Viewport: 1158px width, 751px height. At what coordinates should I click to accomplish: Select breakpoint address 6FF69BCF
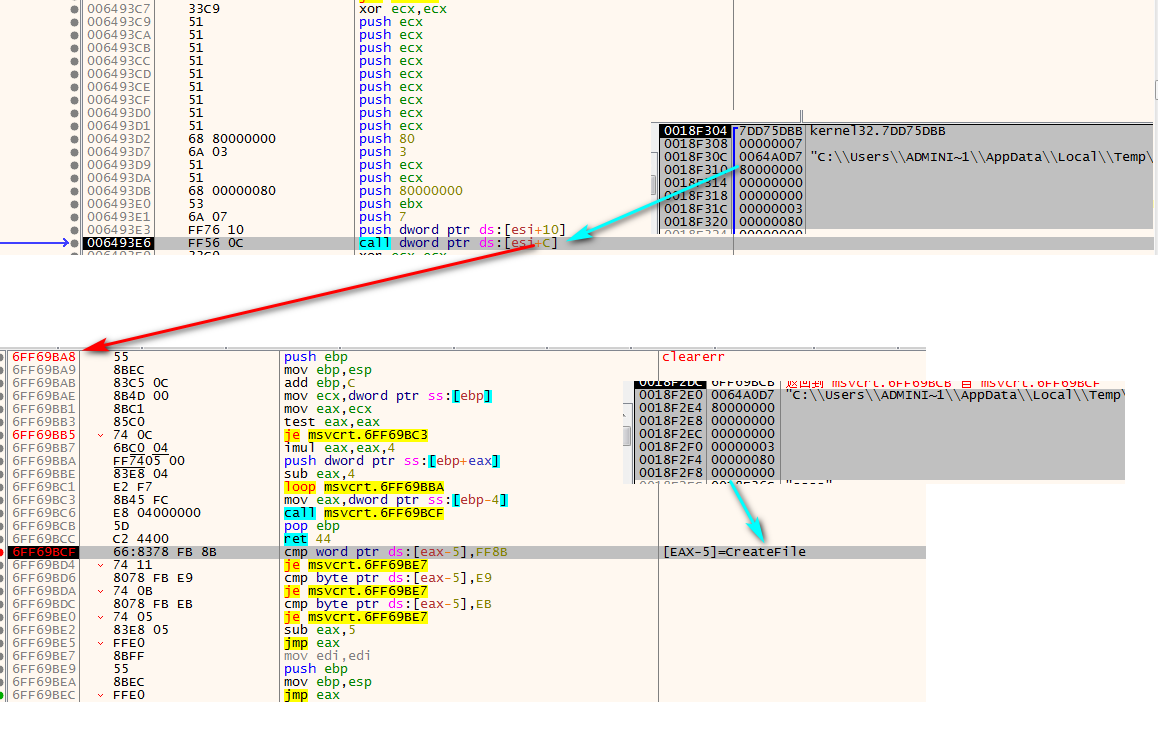(x=44, y=552)
